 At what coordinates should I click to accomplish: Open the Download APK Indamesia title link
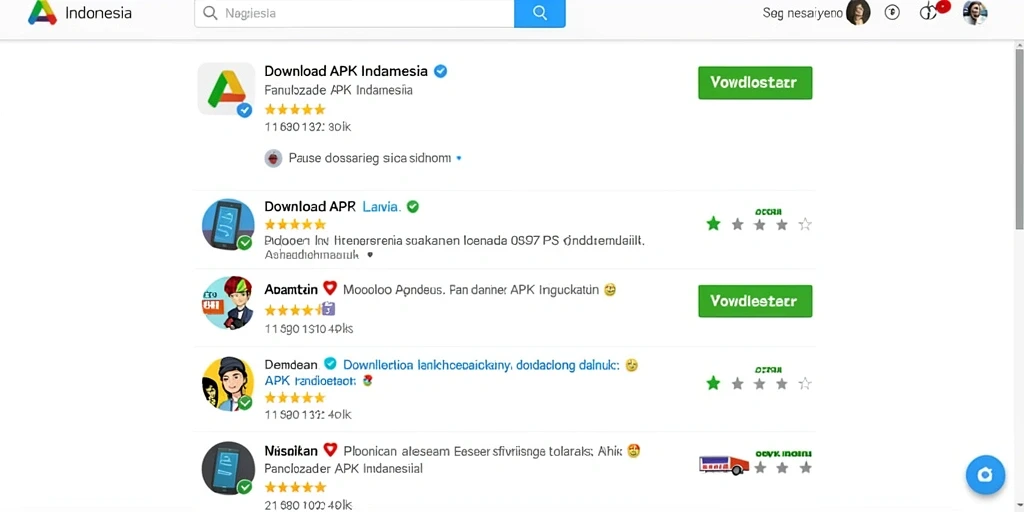point(346,71)
